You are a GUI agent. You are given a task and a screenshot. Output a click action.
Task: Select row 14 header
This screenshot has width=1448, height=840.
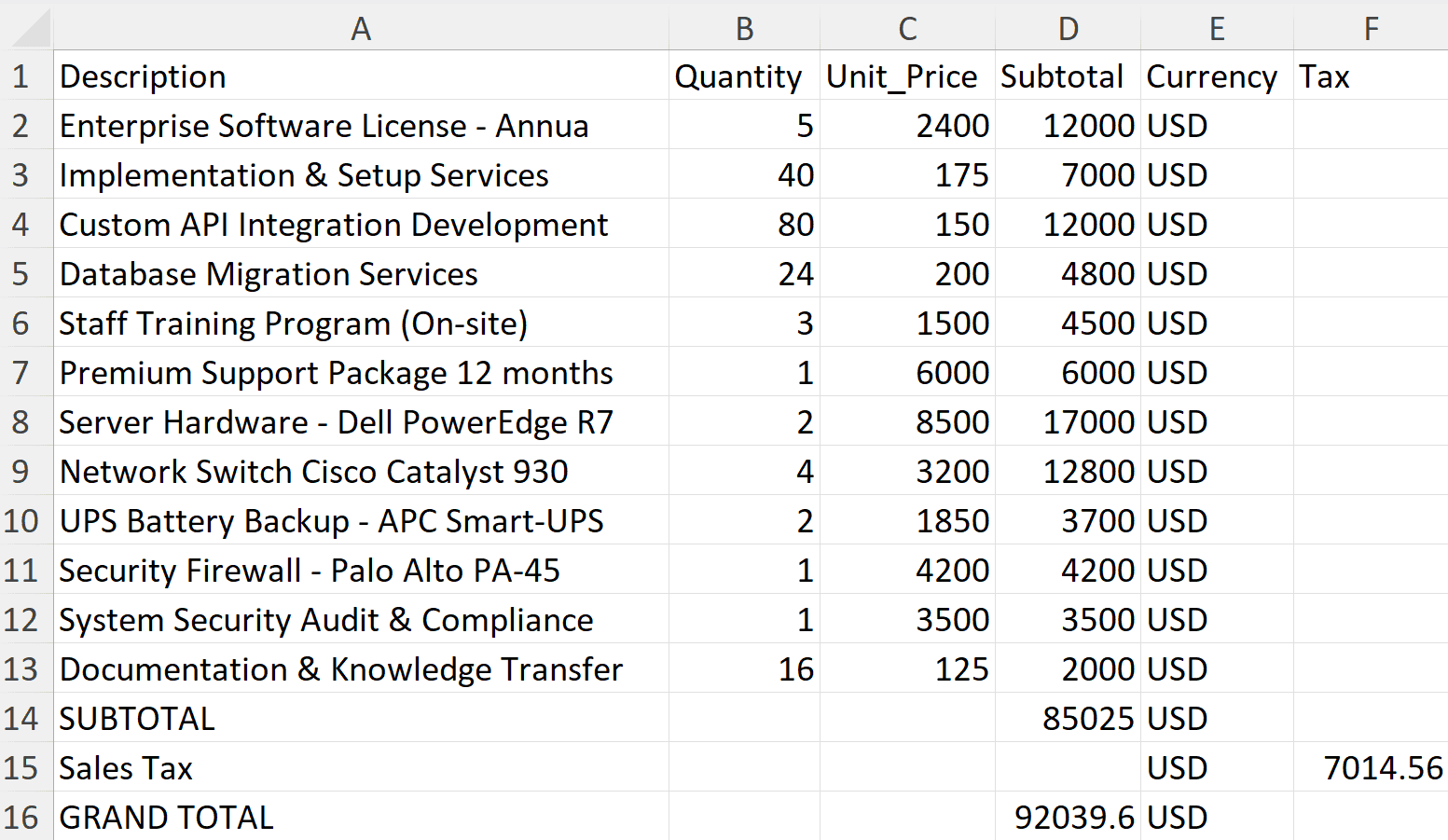(27, 718)
